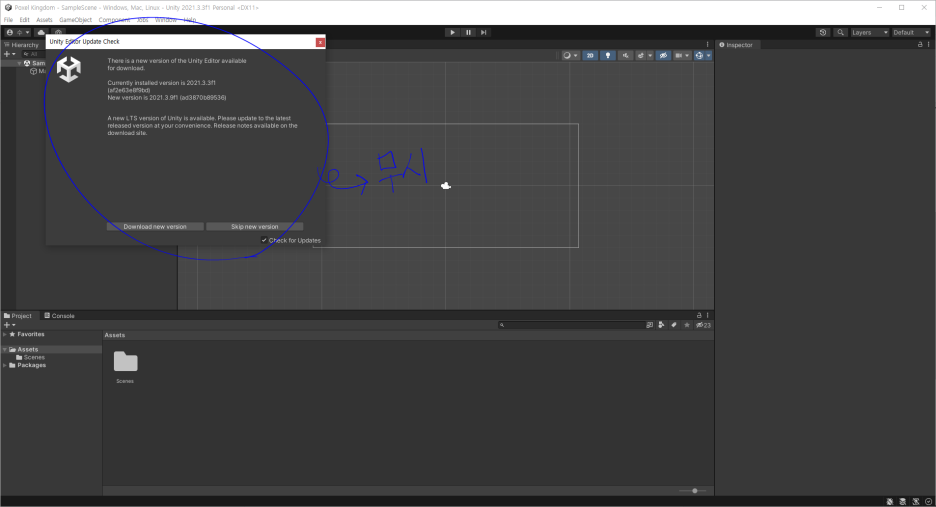Click the Project search field
Image resolution: width=936 pixels, height=507 pixels.
[x=572, y=325]
